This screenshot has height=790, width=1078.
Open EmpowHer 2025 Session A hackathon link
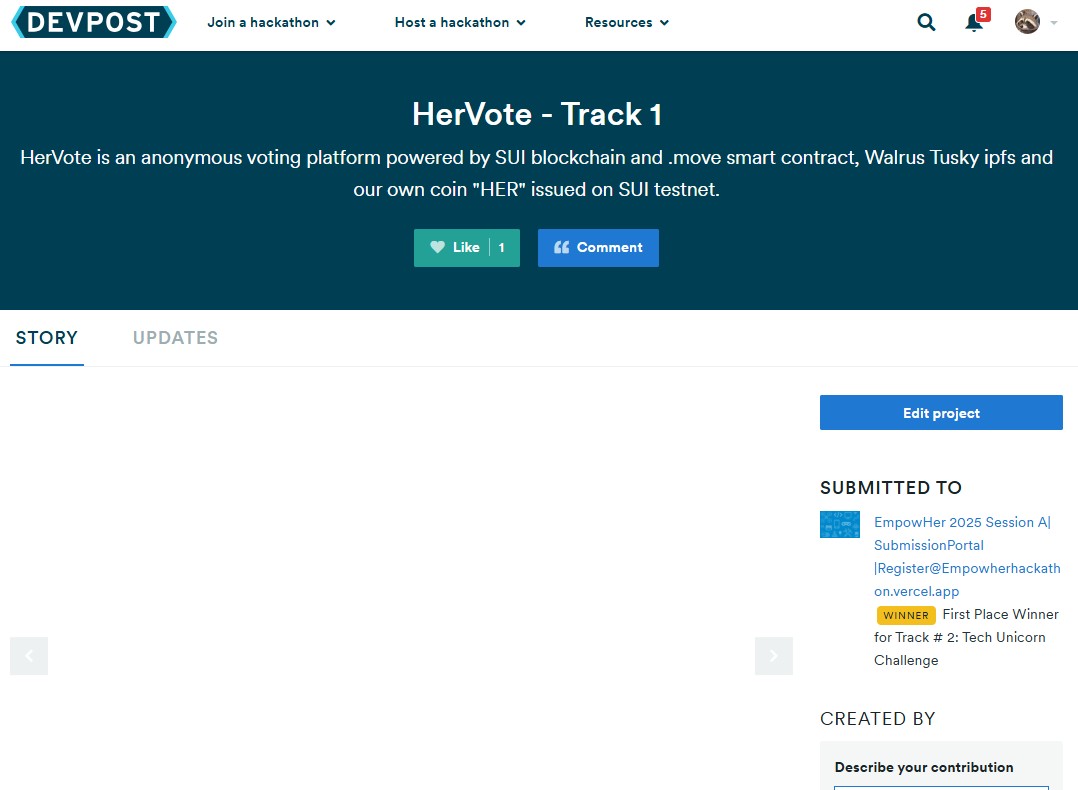(967, 556)
